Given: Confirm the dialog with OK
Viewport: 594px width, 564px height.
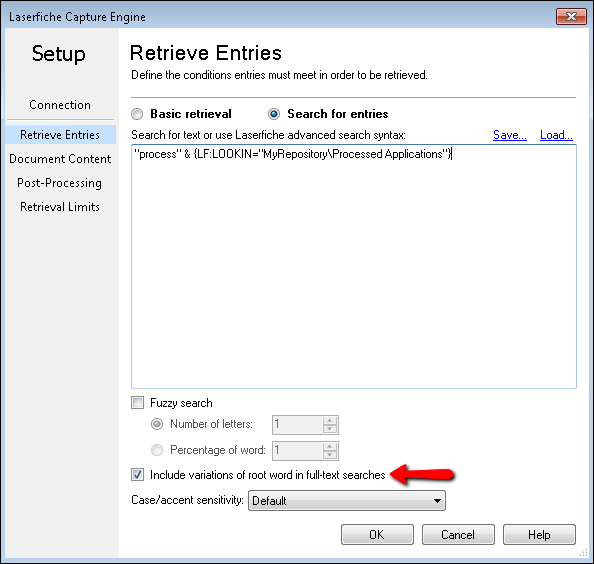Looking at the screenshot, I should pos(377,534).
